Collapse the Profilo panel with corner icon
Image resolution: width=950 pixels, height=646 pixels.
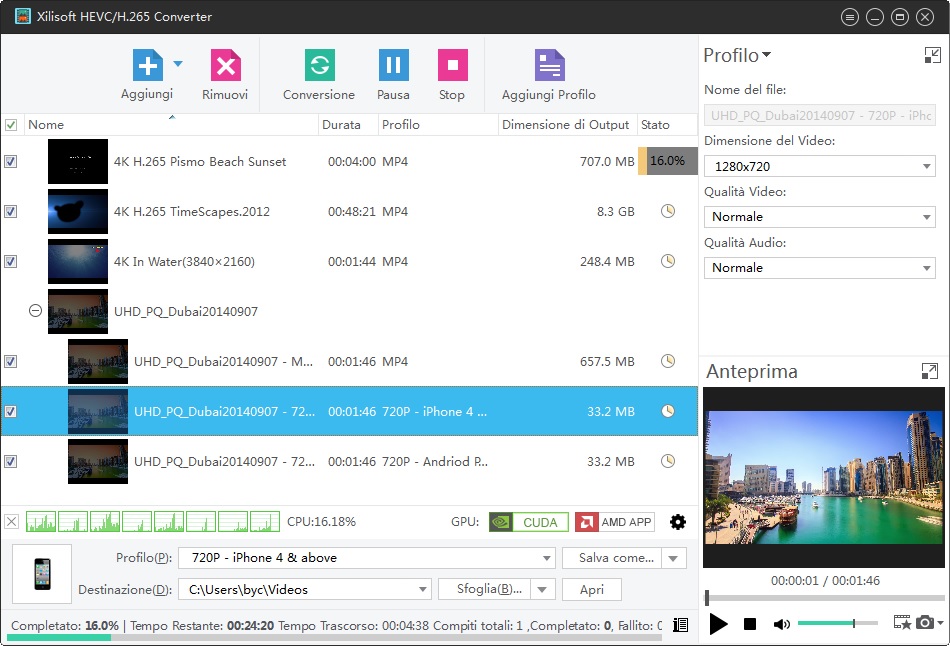tap(932, 55)
